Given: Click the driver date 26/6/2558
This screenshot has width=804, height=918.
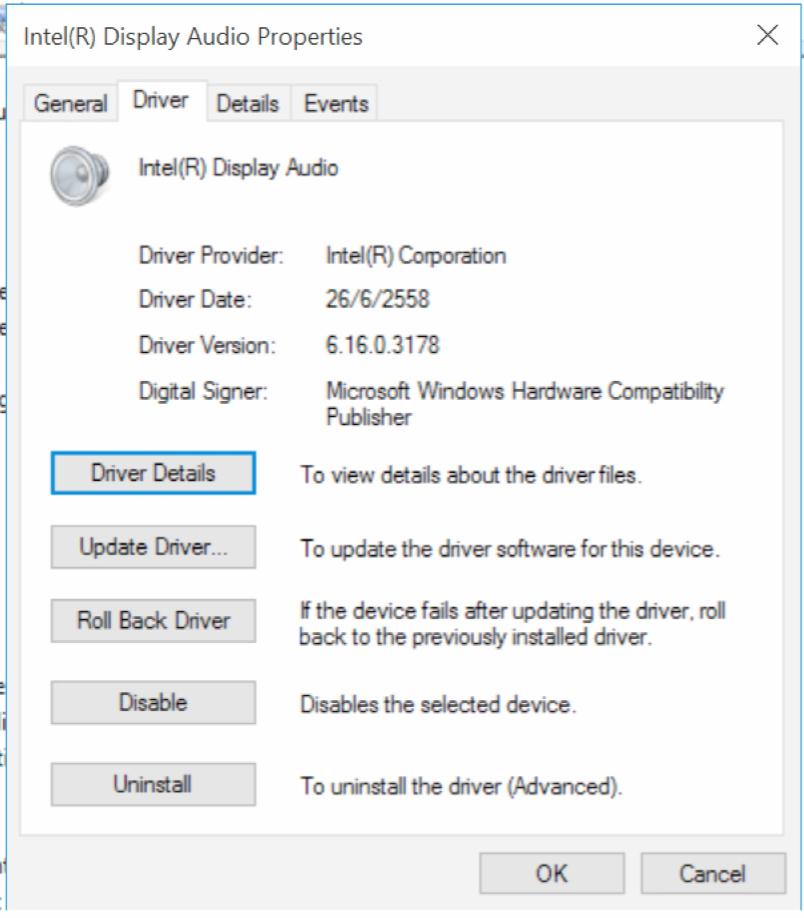Looking at the screenshot, I should [x=377, y=300].
